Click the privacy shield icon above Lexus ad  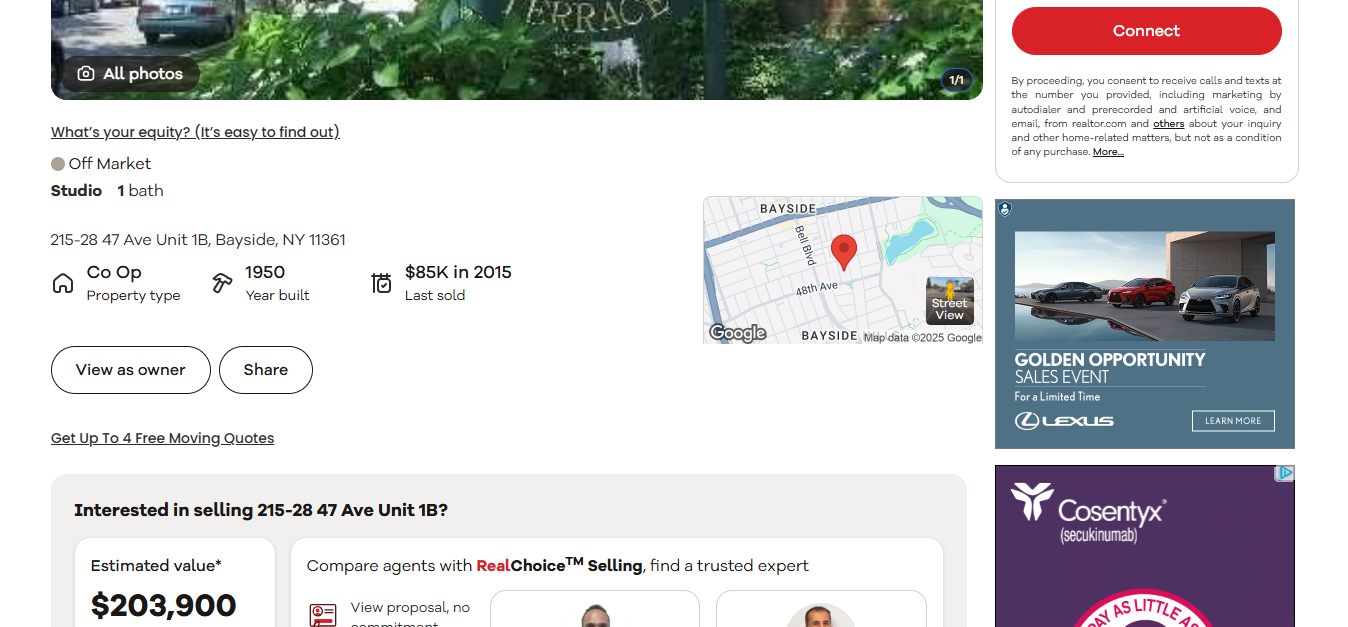[1005, 209]
